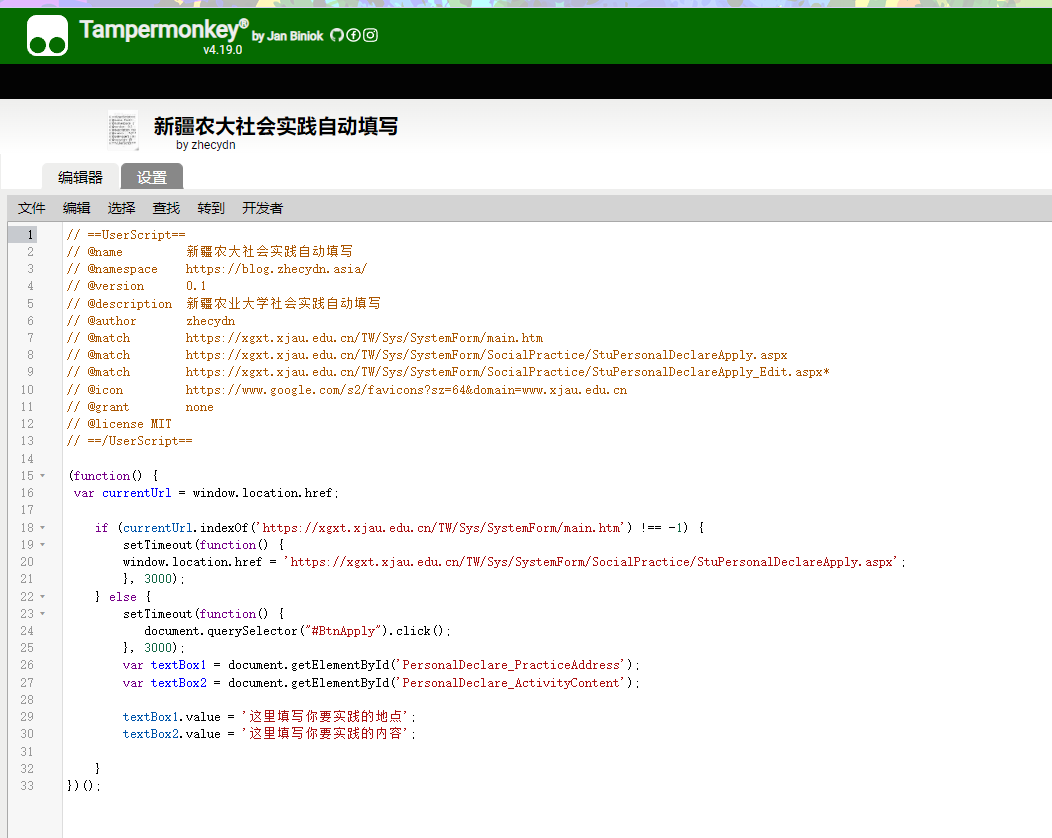Screen dimensions: 1052x838
Task: Open the 转到 menu
Action: 211,208
